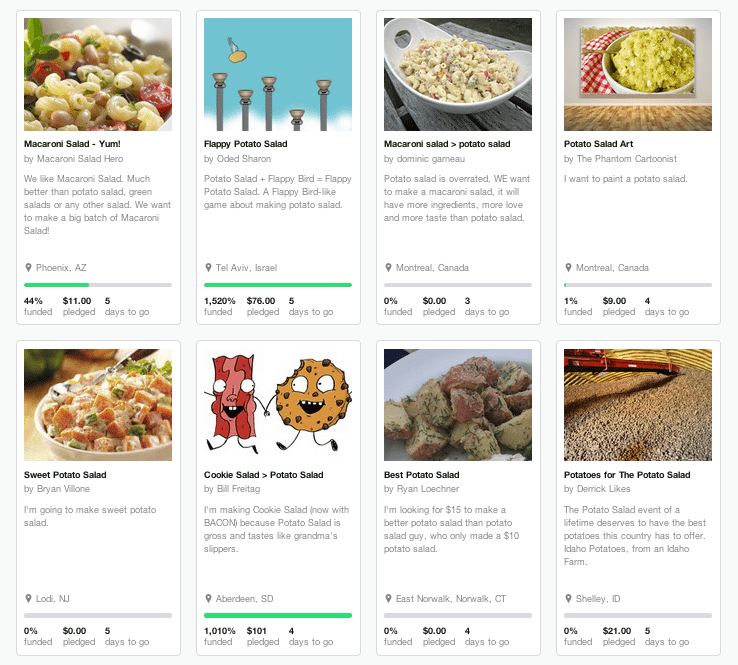Click location pin icon beside Phoenix, AZ

28,268
